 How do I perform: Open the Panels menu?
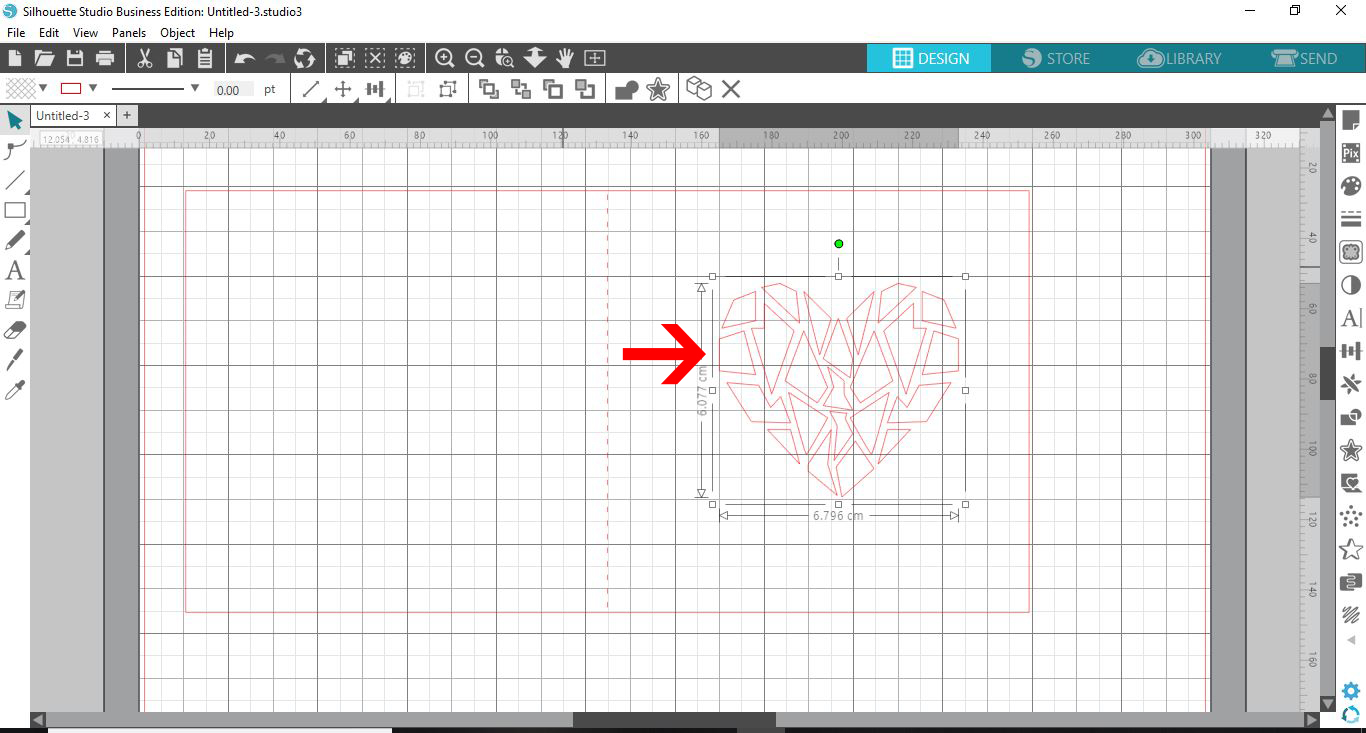tap(129, 33)
